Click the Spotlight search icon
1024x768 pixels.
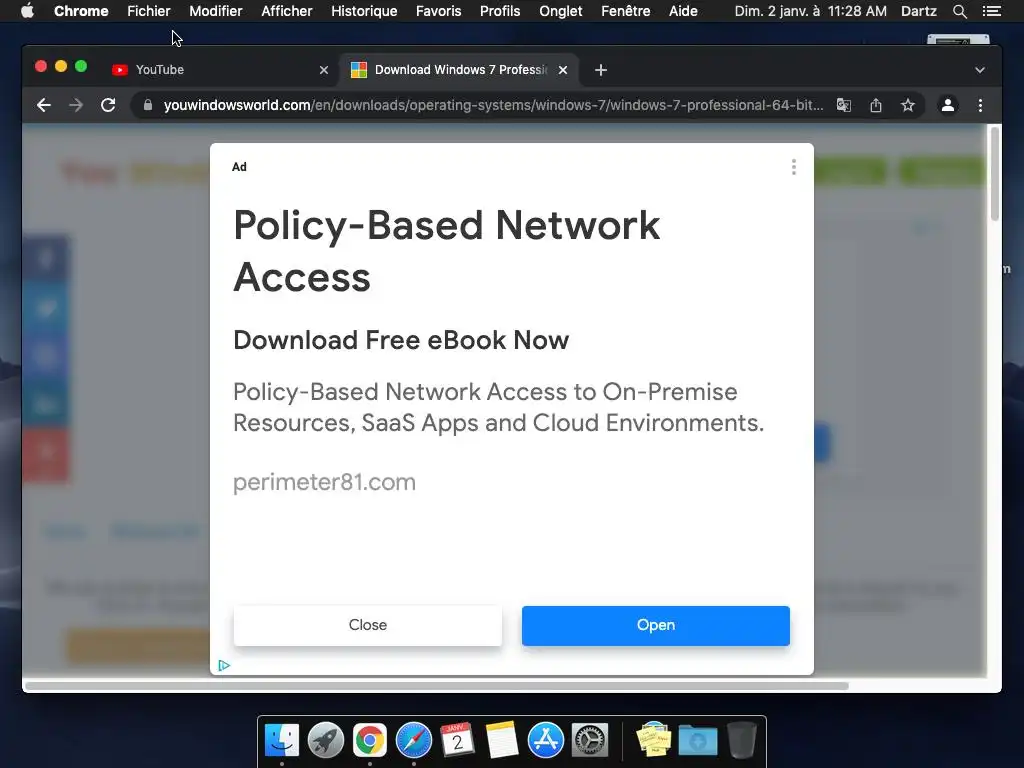[x=960, y=11]
